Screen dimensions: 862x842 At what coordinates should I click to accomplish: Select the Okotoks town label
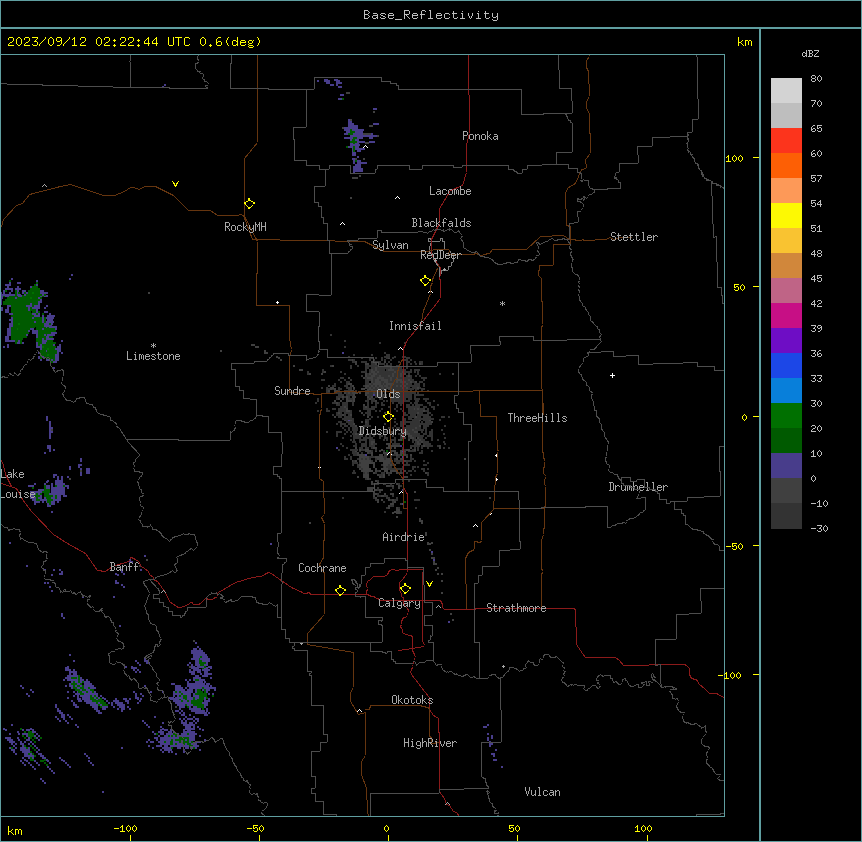(x=412, y=700)
